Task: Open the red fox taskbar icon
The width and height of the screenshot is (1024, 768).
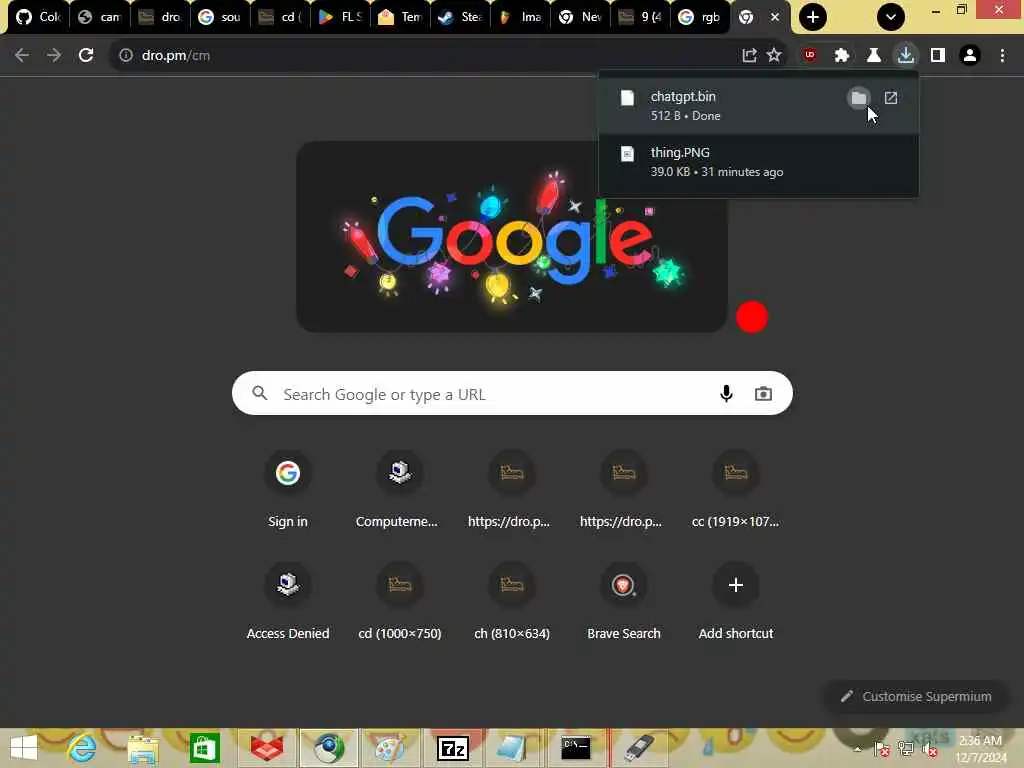Action: pos(266,748)
